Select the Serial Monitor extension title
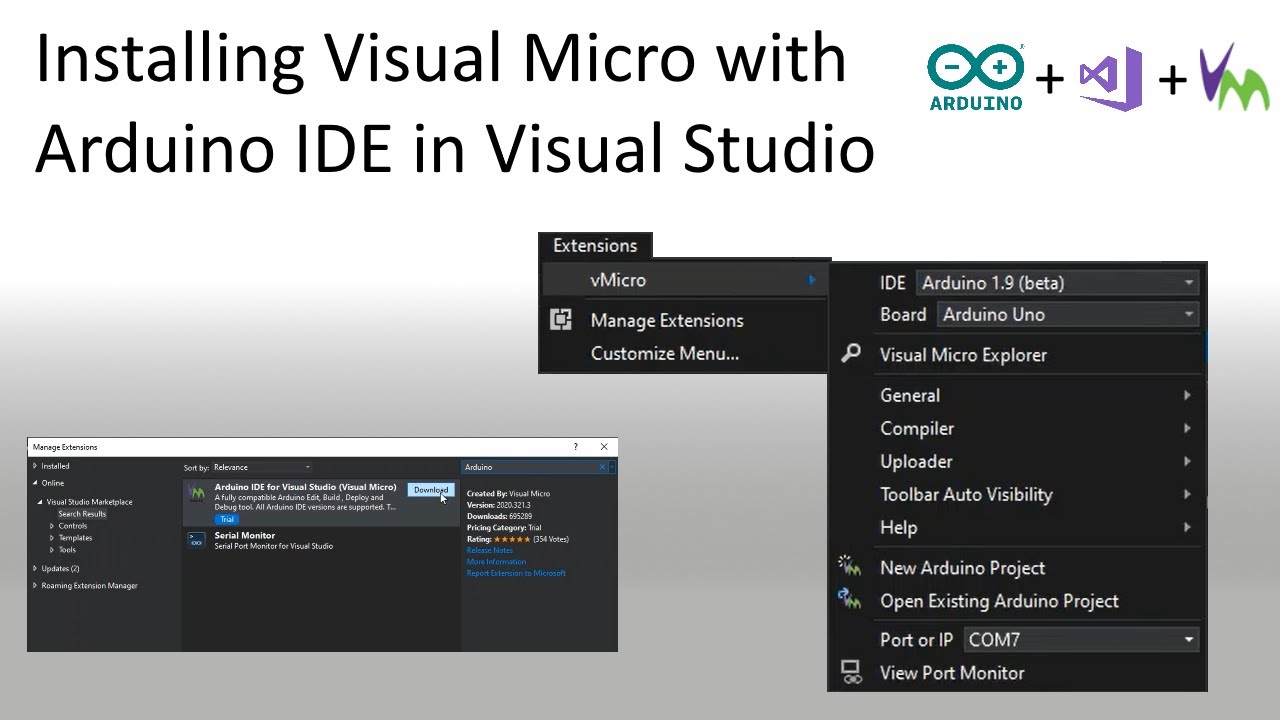Viewport: 1280px width, 720px height. 245,535
